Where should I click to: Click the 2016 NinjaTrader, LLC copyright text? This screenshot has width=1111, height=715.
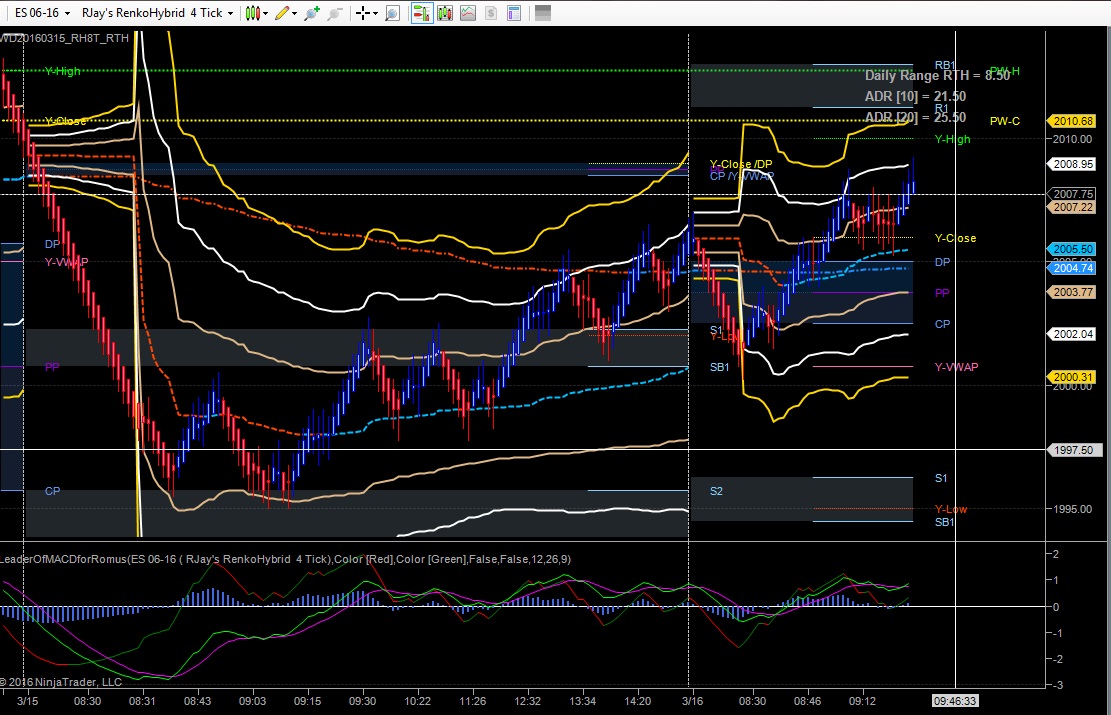point(61,682)
